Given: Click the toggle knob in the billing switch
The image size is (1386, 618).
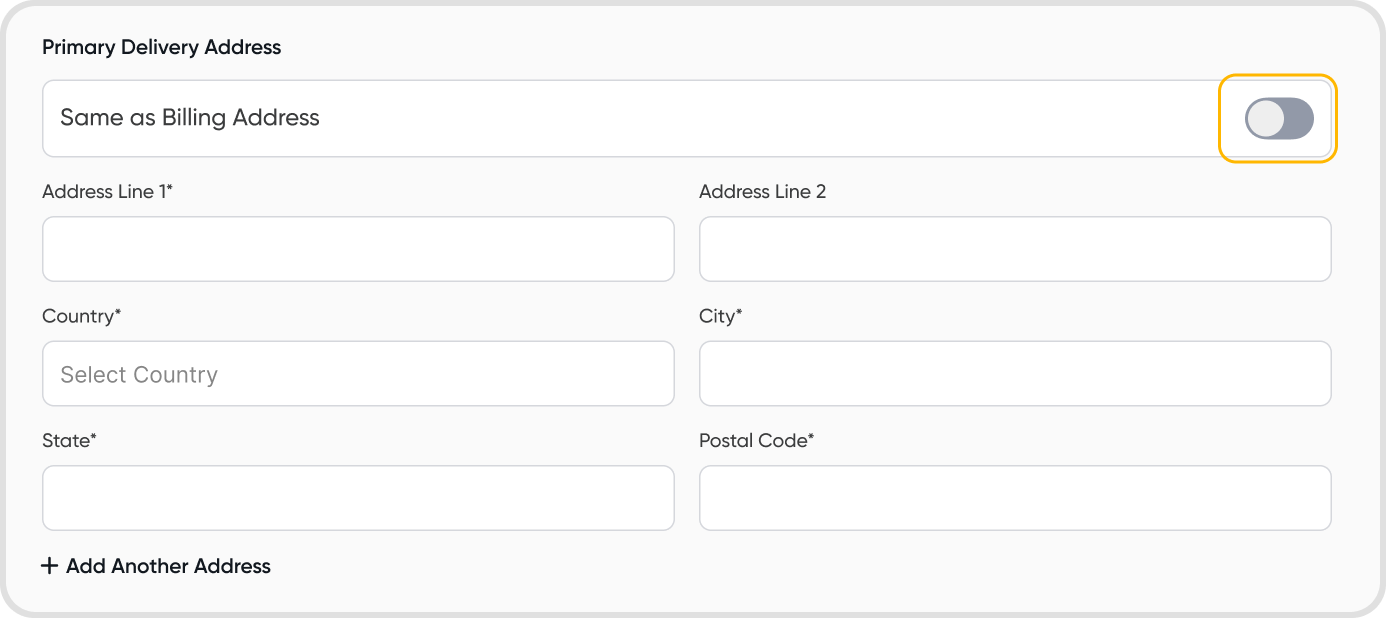Looking at the screenshot, I should (1265, 119).
